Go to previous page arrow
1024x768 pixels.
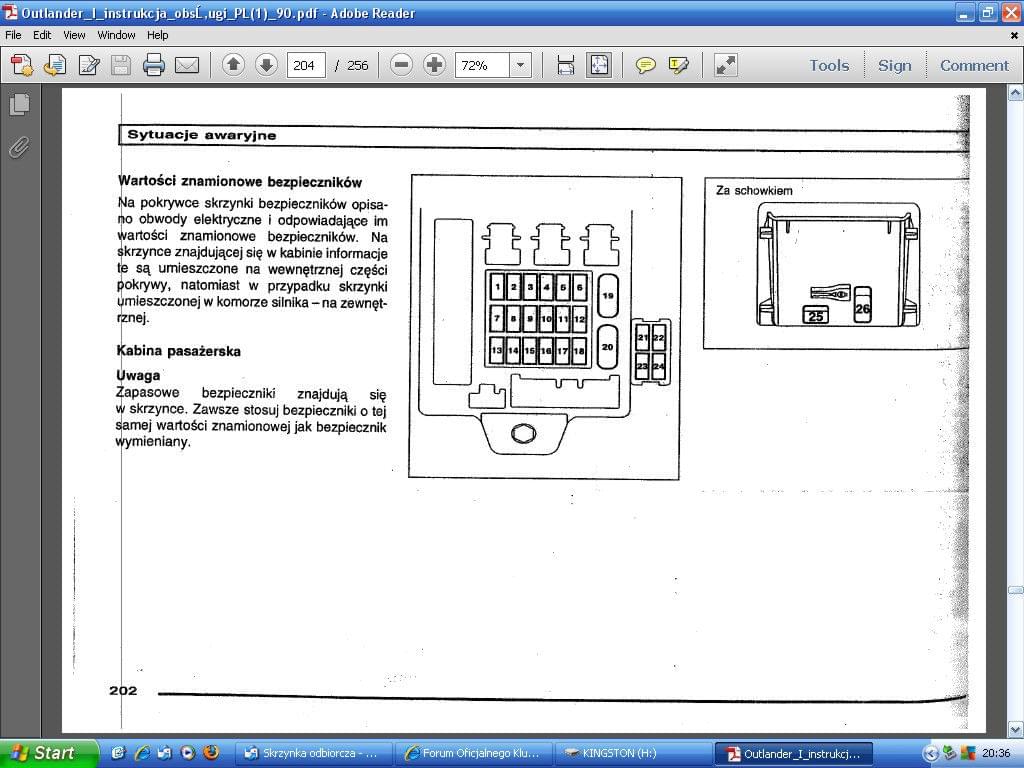click(233, 65)
